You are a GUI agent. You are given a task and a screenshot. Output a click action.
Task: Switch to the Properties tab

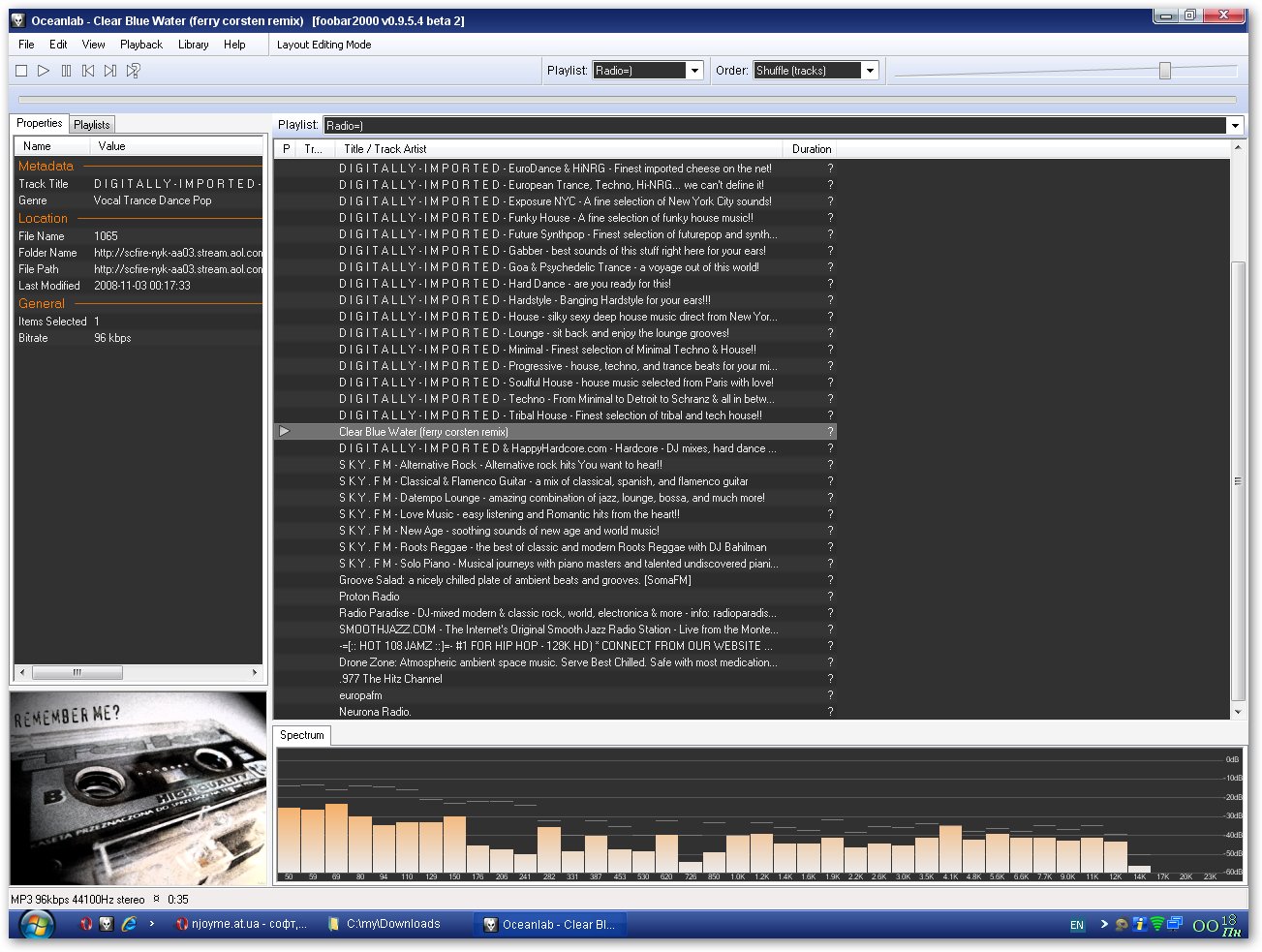click(39, 123)
